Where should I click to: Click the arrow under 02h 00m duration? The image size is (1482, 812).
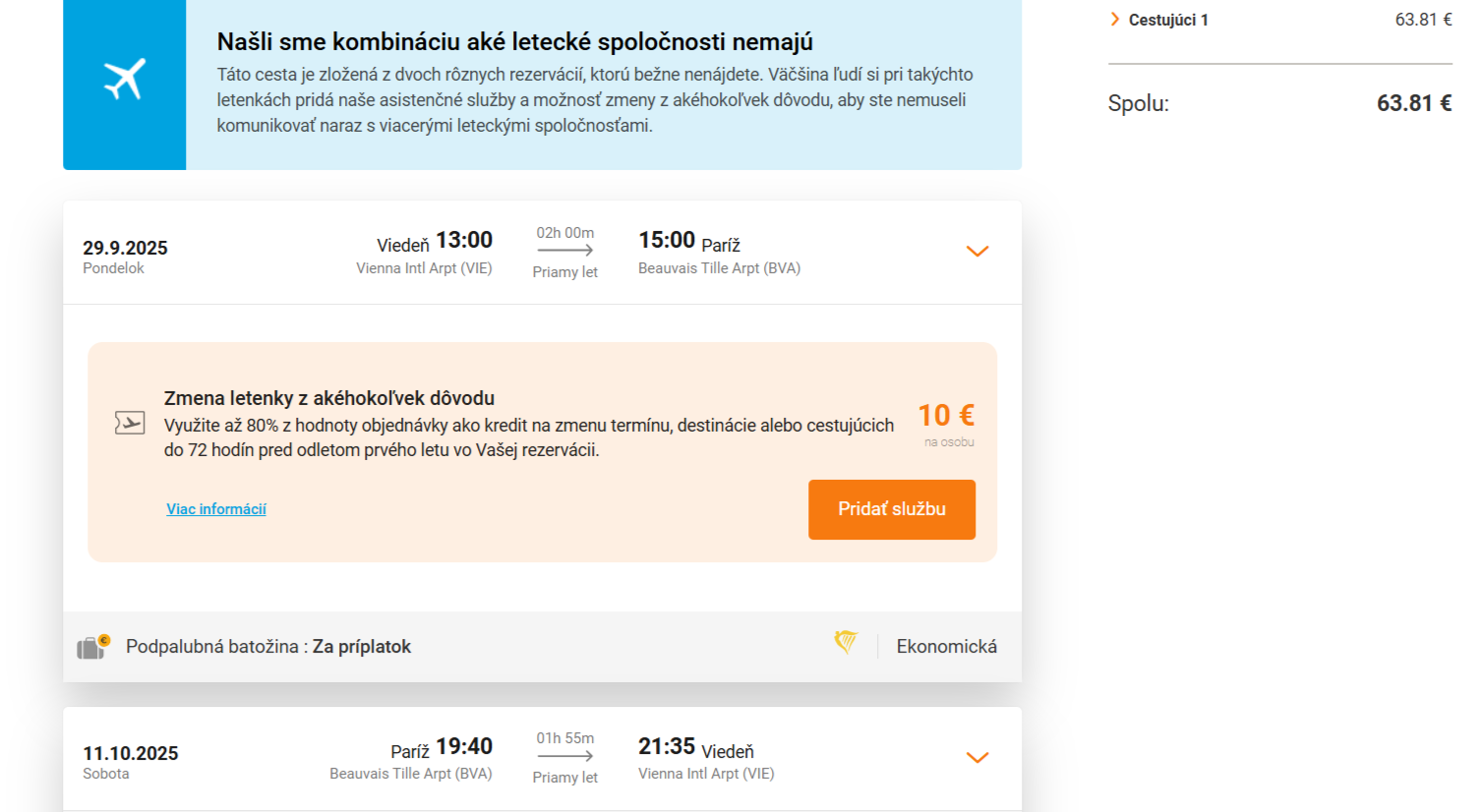point(565,251)
